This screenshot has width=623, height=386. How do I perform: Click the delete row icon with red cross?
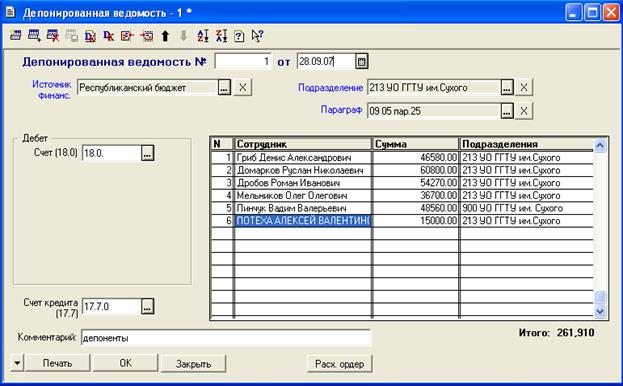tap(53, 36)
